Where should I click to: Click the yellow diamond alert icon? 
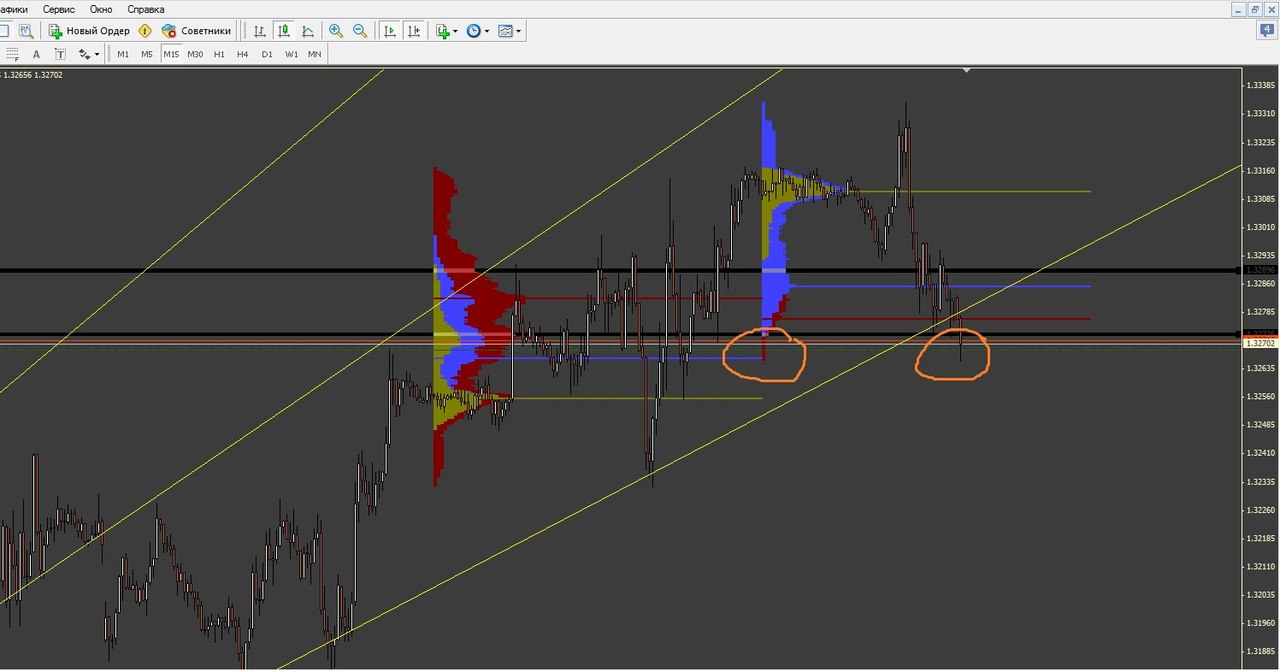coord(145,31)
